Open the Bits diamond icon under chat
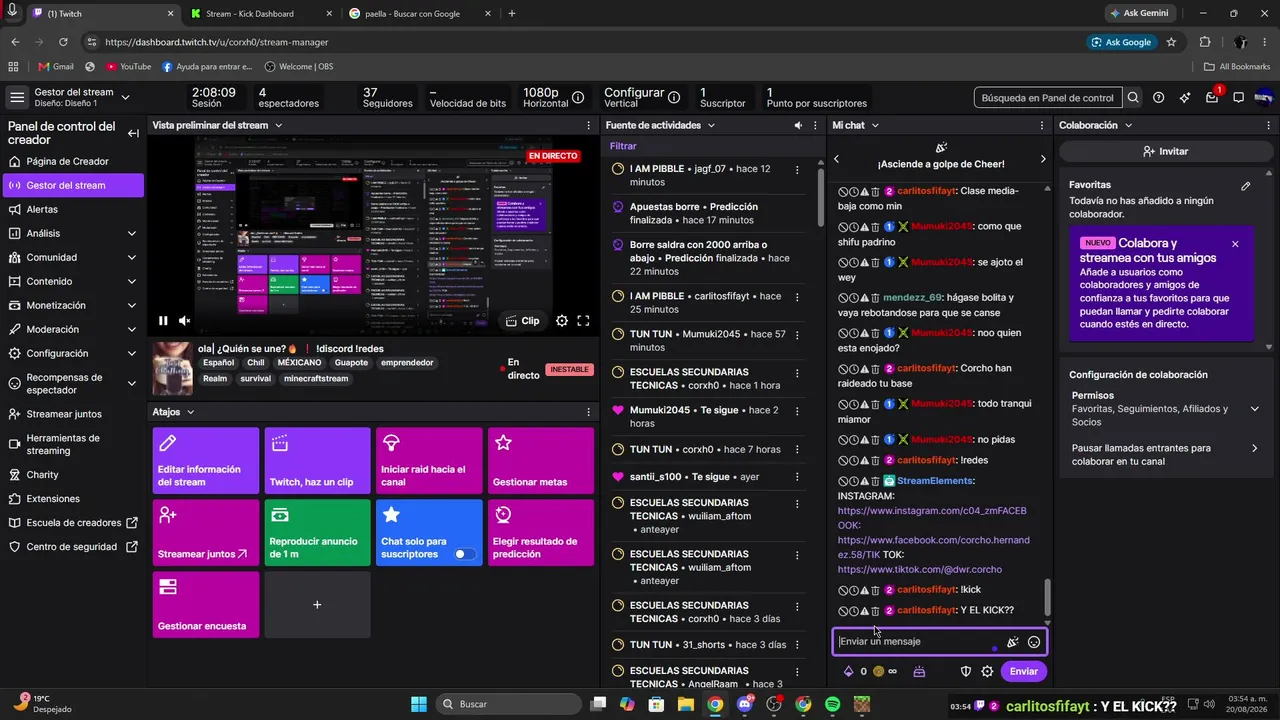This screenshot has height=720, width=1280. click(849, 671)
